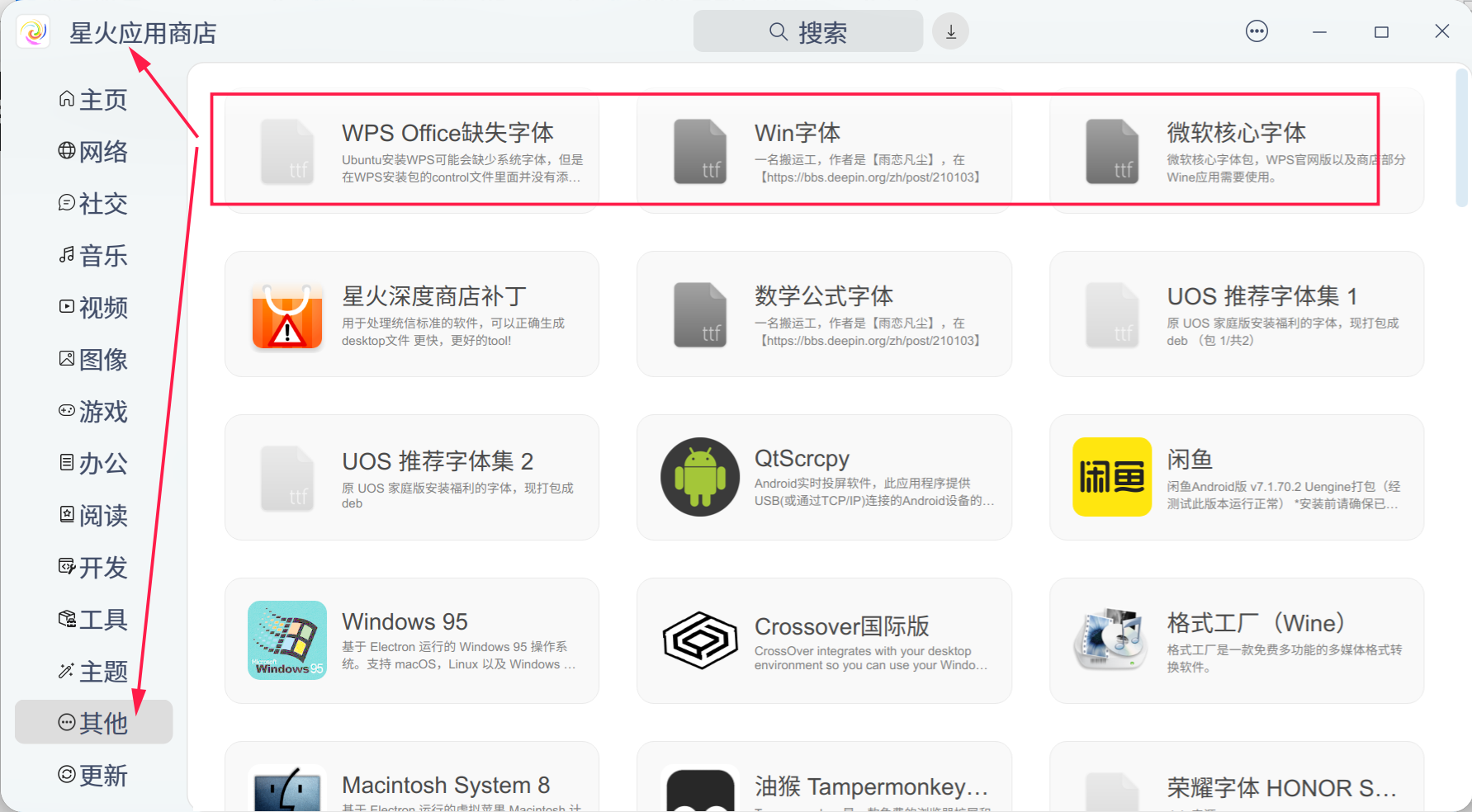Click the Spark Store logo icon
1472x812 pixels.
tap(34, 32)
